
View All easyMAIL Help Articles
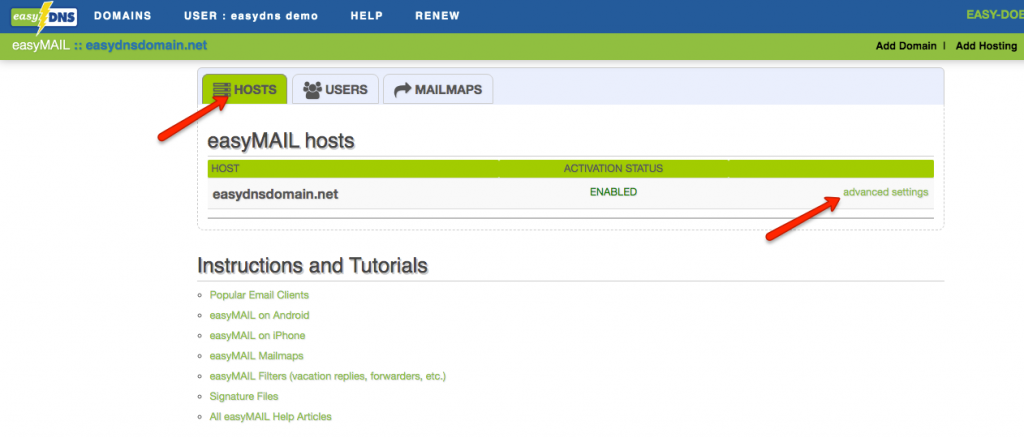pos(270,416)
